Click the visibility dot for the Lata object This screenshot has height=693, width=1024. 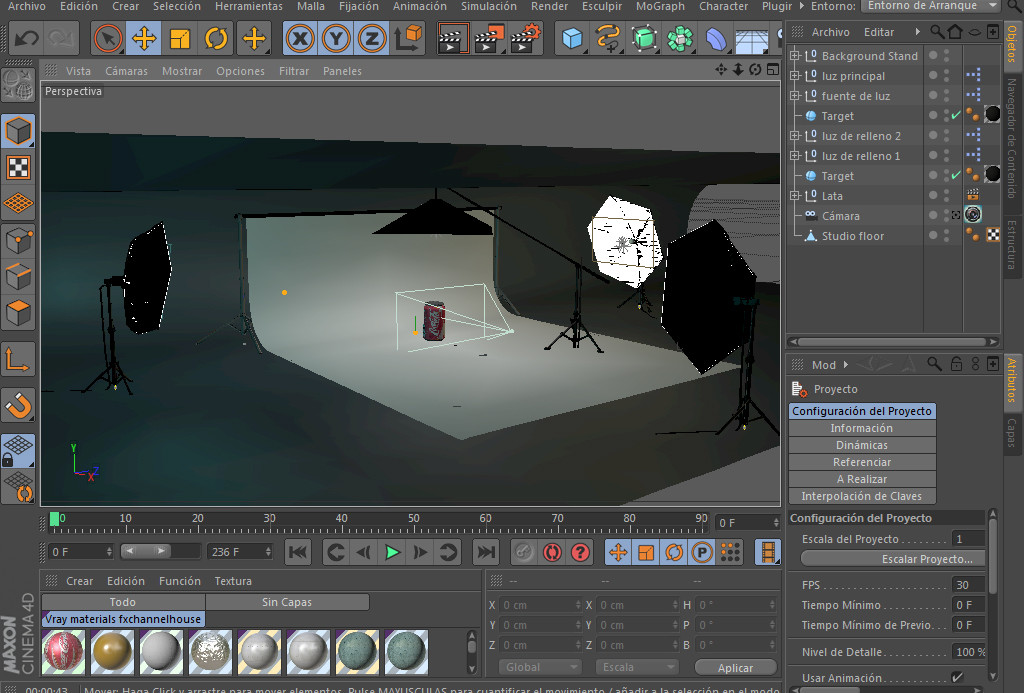(934, 196)
